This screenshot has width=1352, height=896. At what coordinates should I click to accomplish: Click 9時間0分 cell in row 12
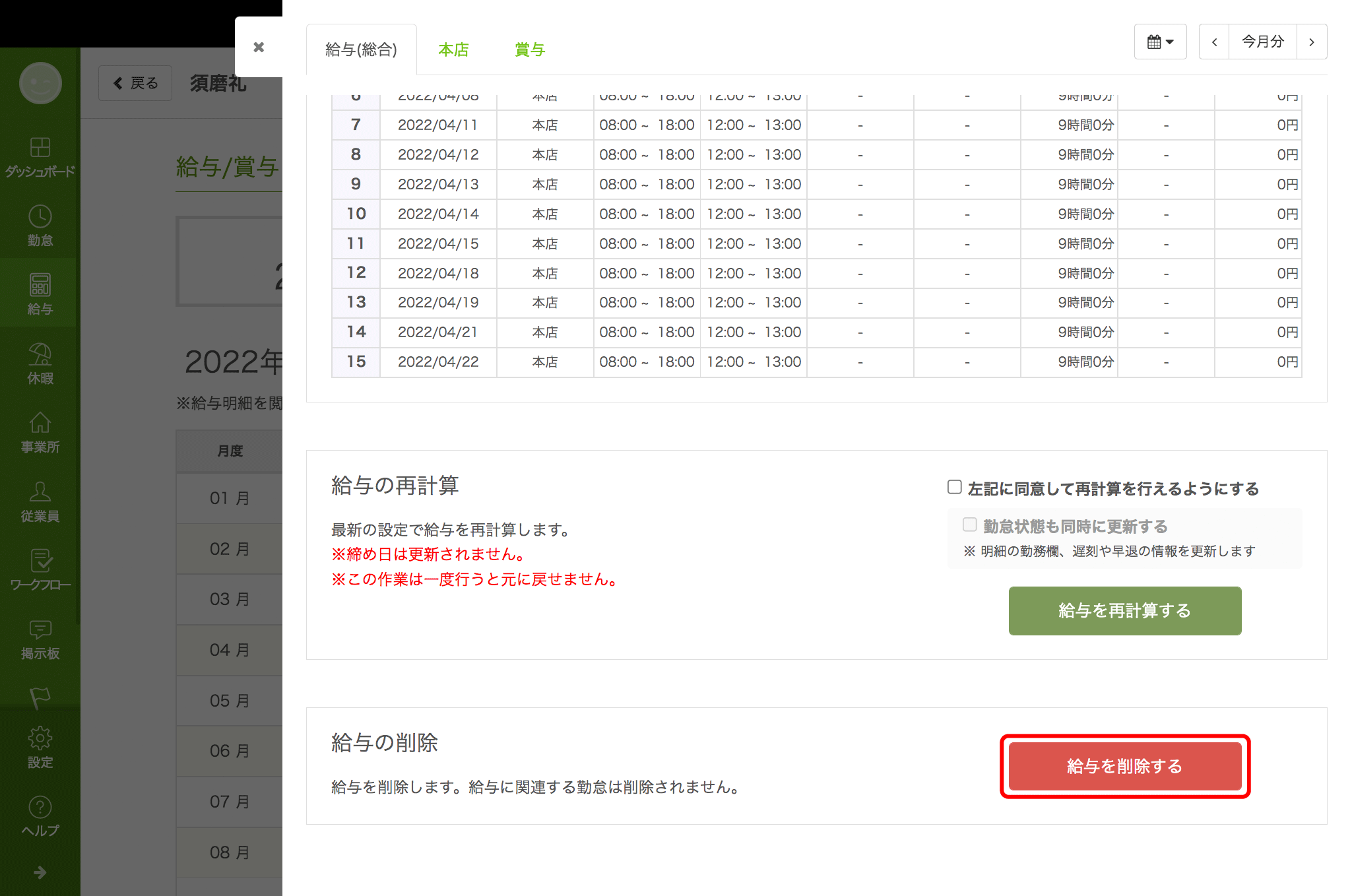click(x=1069, y=273)
